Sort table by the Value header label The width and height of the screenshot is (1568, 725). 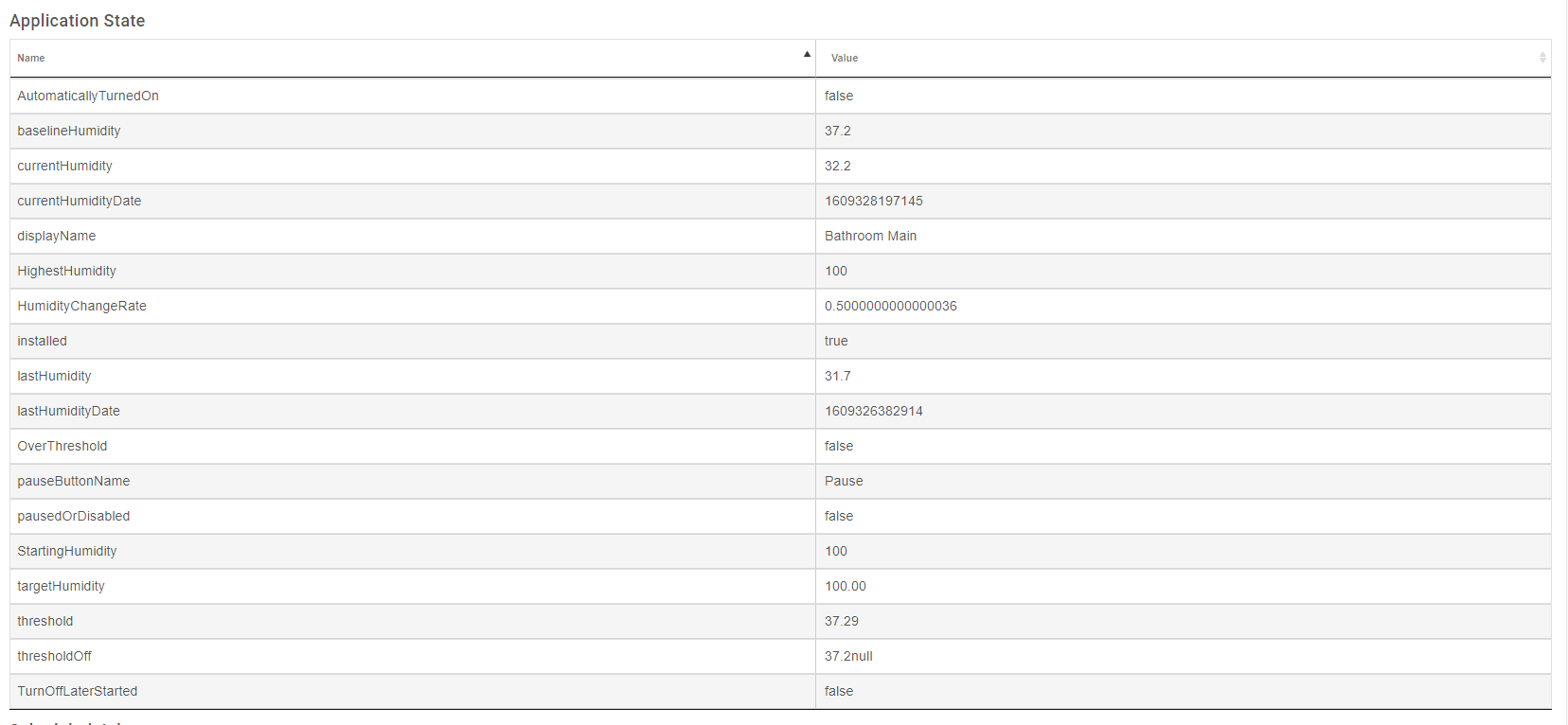tap(845, 59)
